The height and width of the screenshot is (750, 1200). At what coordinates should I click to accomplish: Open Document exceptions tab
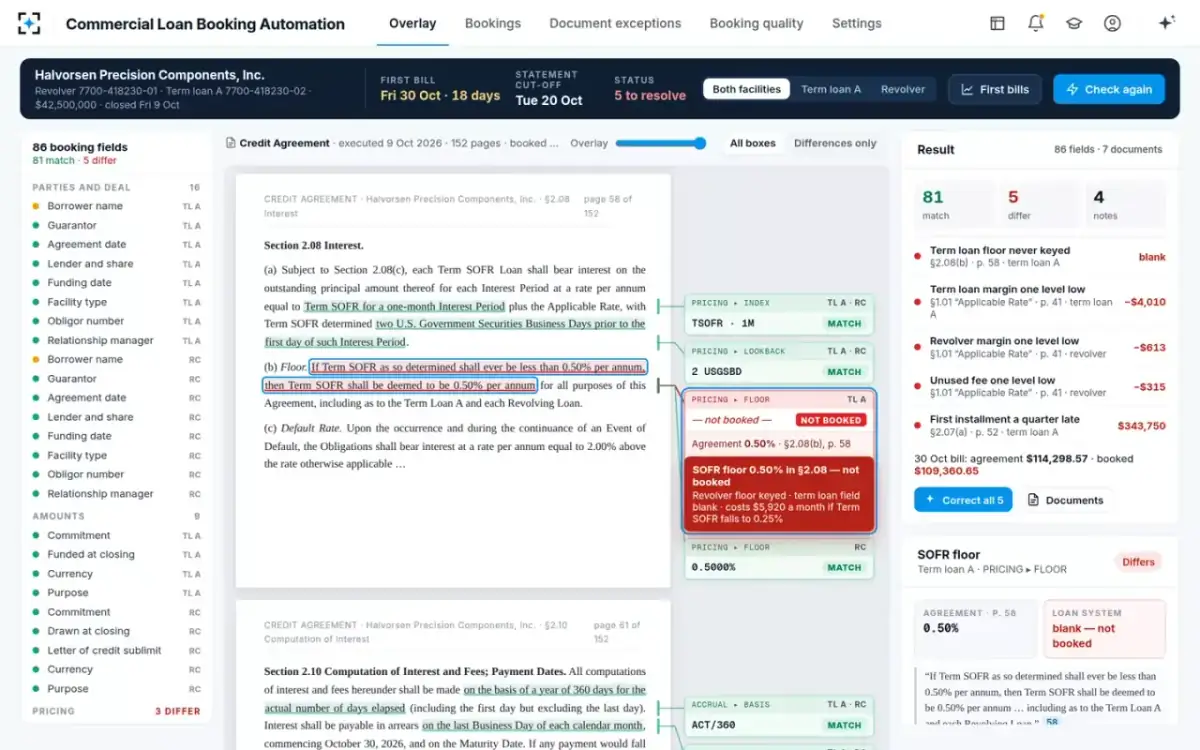point(615,23)
